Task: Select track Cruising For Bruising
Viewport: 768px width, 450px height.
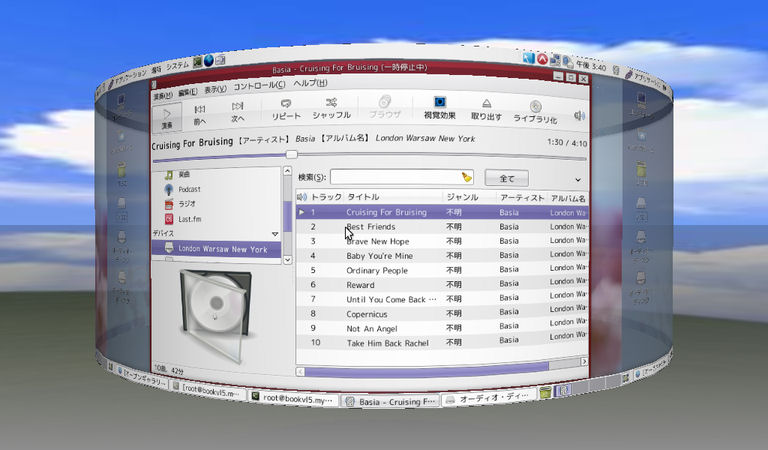Action: pyautogui.click(x=442, y=212)
